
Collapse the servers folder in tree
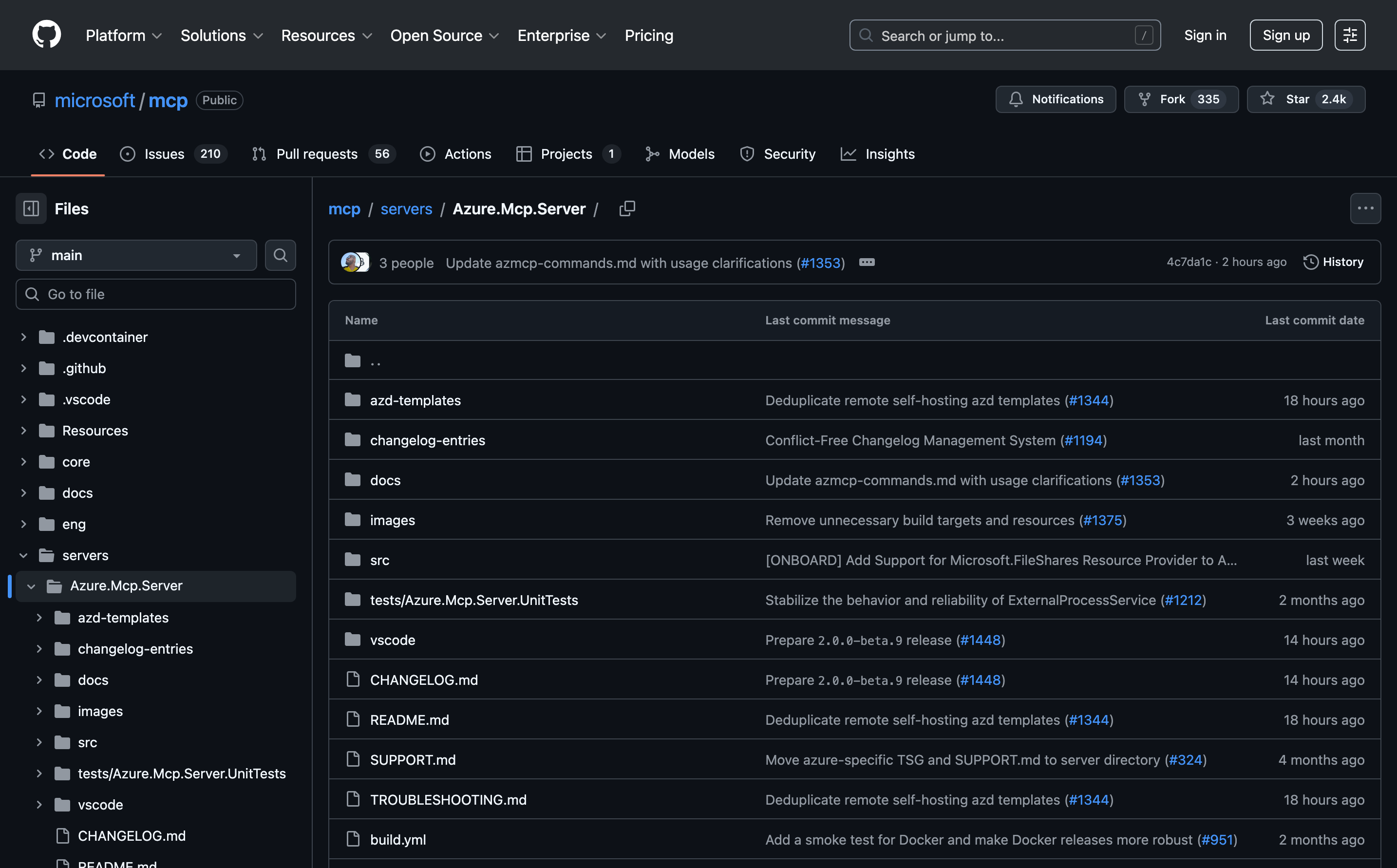[23, 555]
